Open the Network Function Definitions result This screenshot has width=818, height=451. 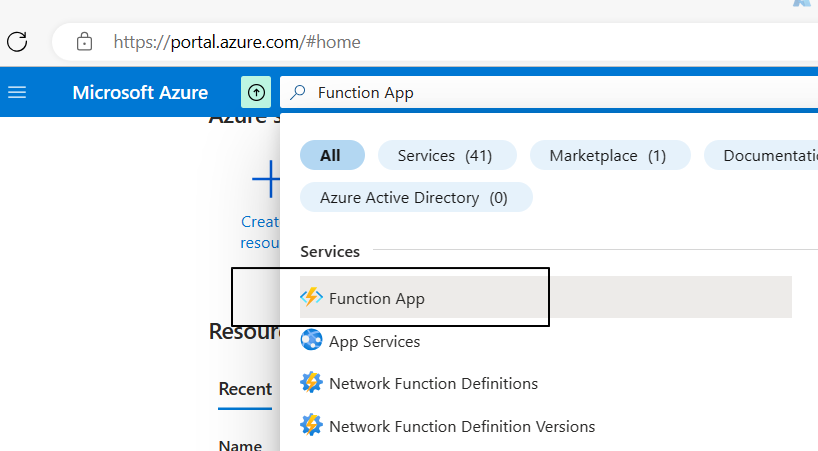tap(433, 384)
